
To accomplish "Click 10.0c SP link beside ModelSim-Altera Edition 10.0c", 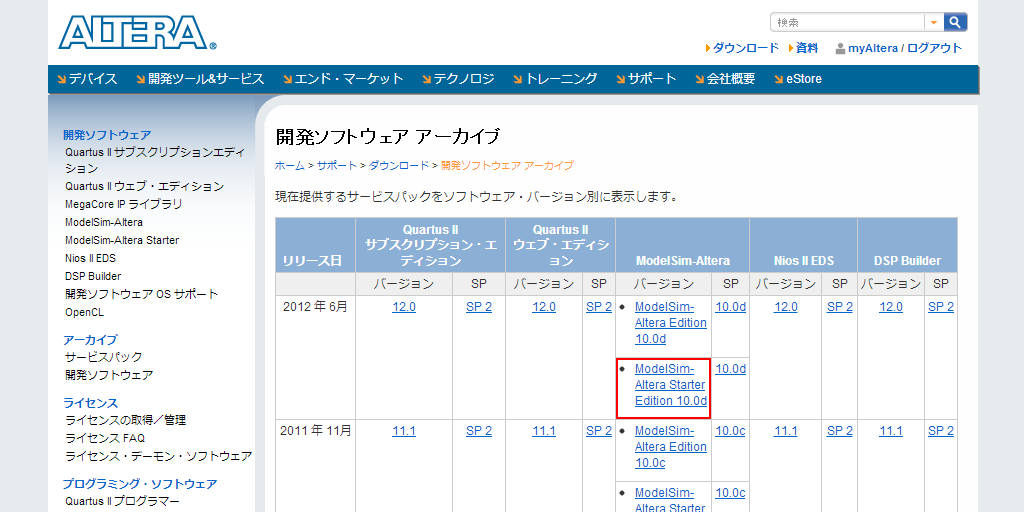I will click(730, 431).
